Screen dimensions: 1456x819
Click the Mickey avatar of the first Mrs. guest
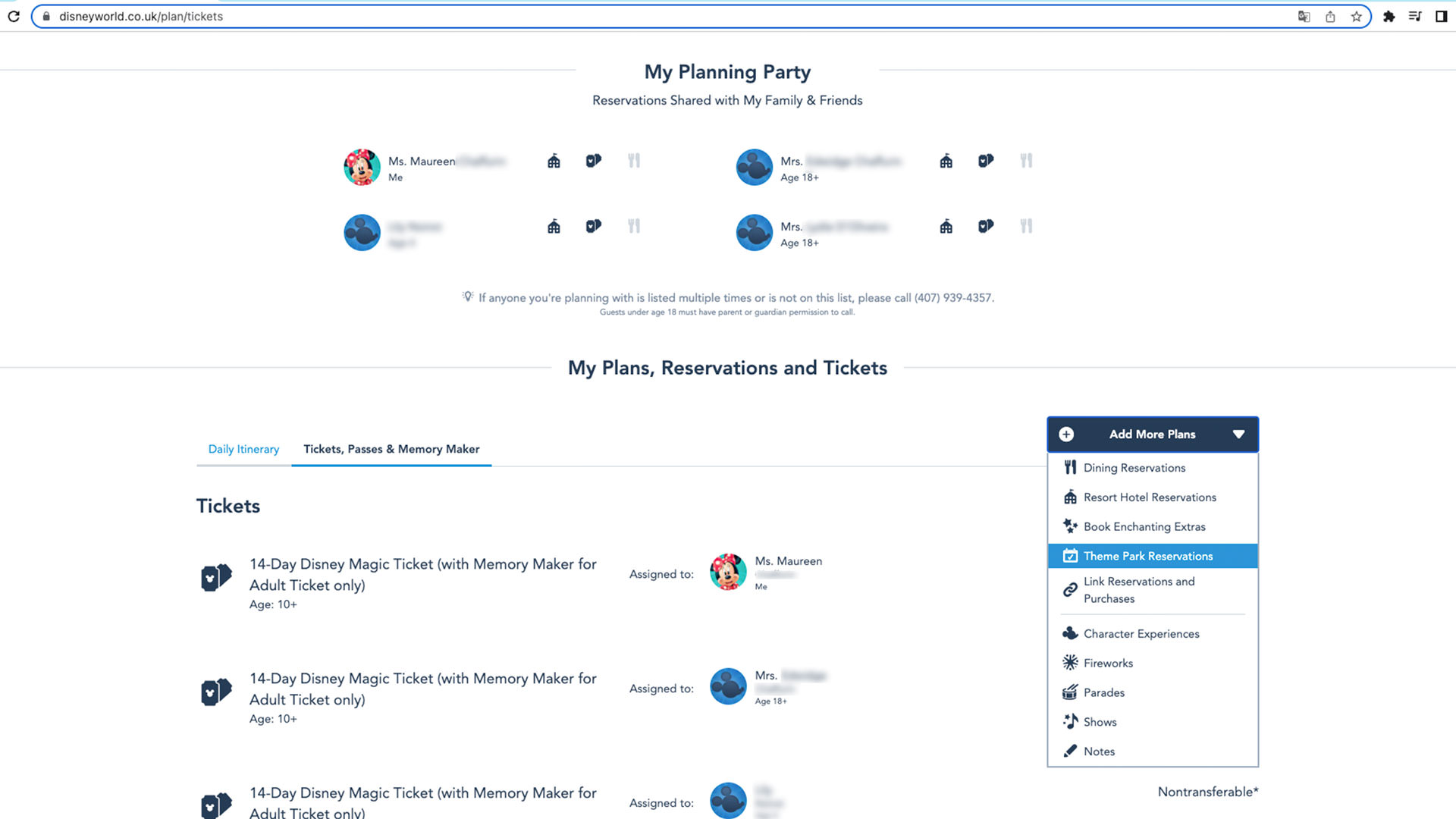754,167
